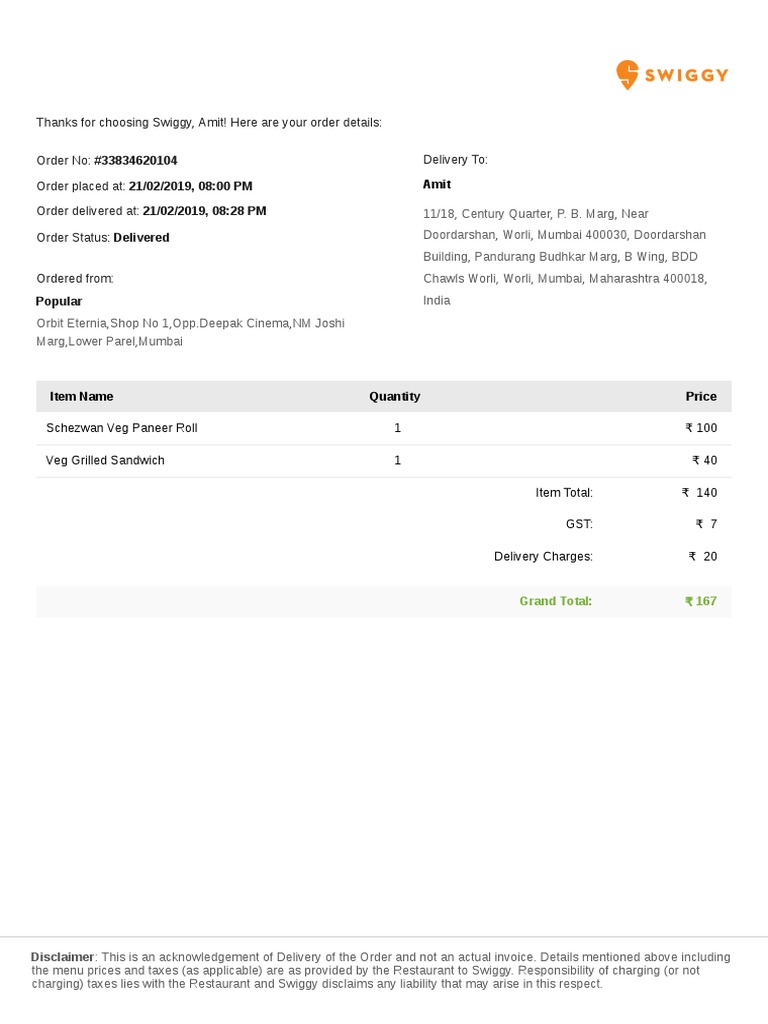Click the Disclaimer heading at the bottom
The height and width of the screenshot is (1024, 768).
click(62, 957)
